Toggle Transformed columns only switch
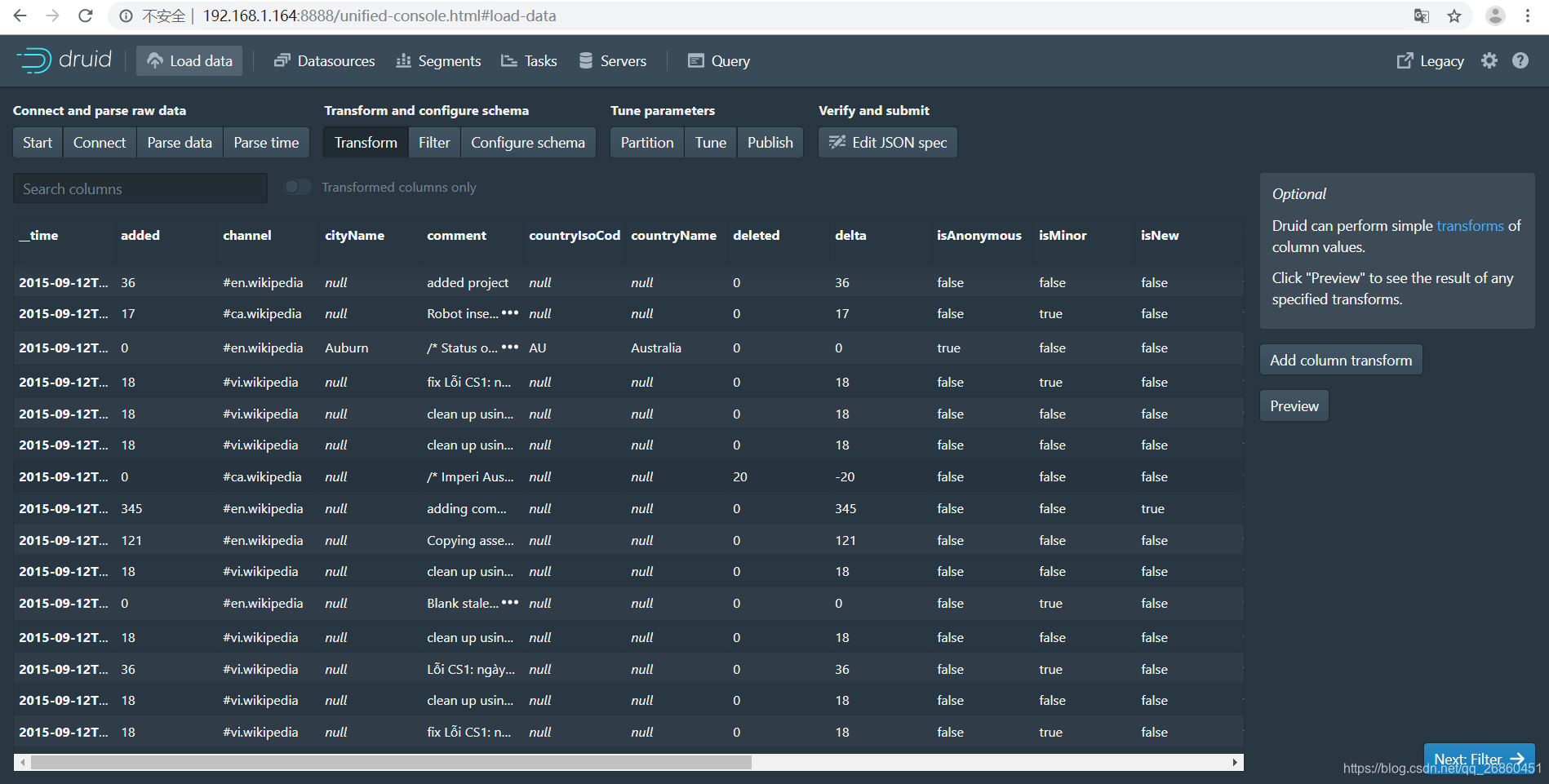The height and width of the screenshot is (784, 1549). pos(297,187)
